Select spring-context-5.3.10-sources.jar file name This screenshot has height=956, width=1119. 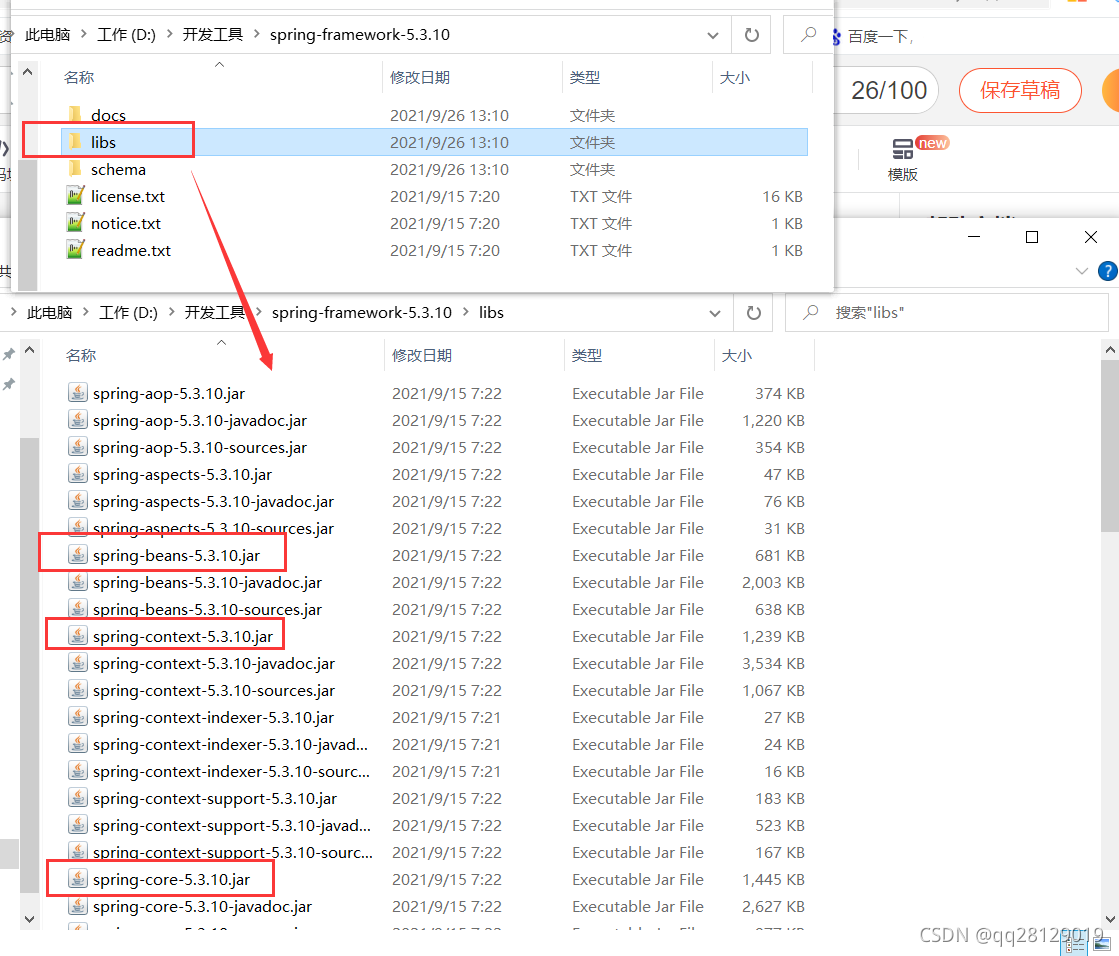213,691
